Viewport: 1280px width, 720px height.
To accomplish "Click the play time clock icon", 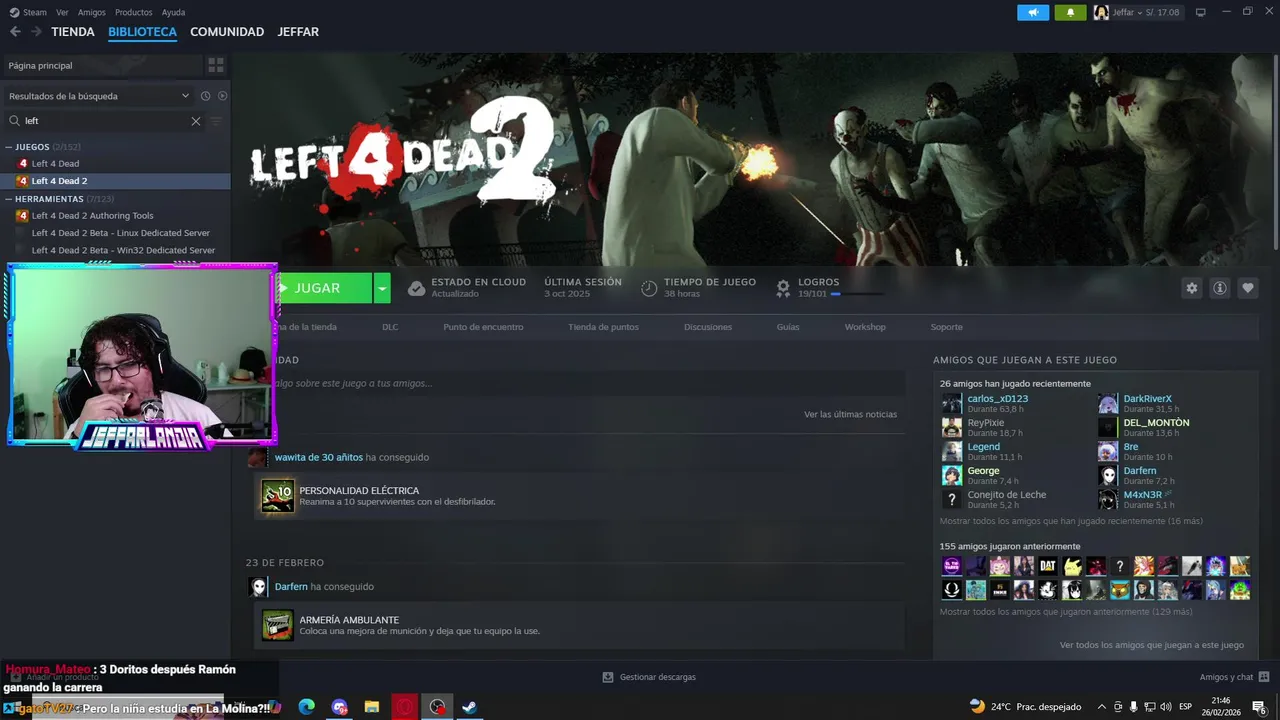I will pos(649,288).
